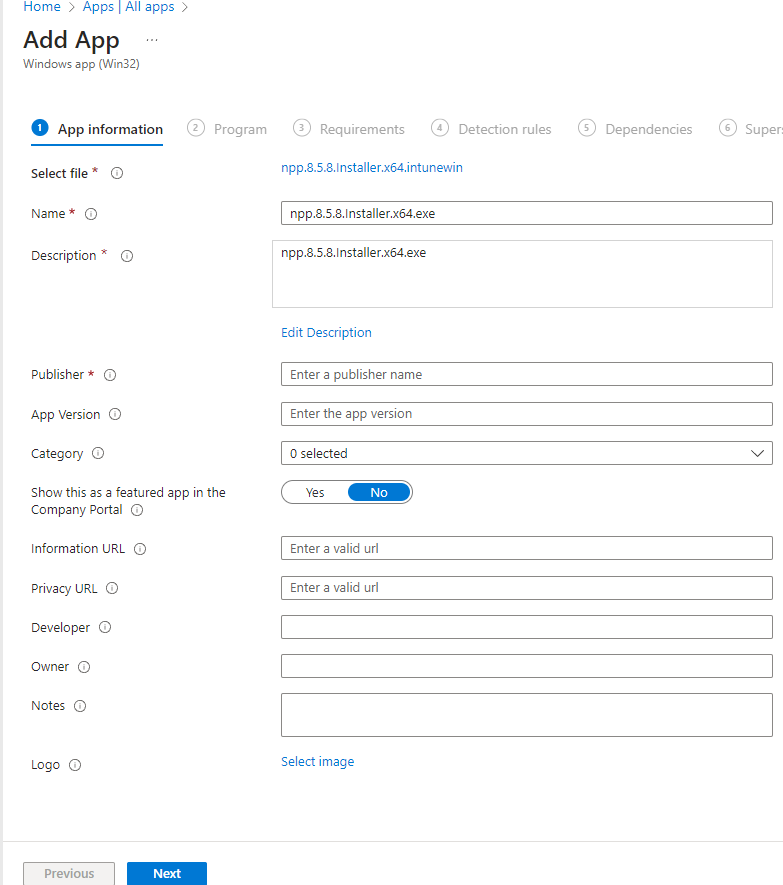Click info icon beside Name label
This screenshot has height=885, width=783.
(91, 214)
